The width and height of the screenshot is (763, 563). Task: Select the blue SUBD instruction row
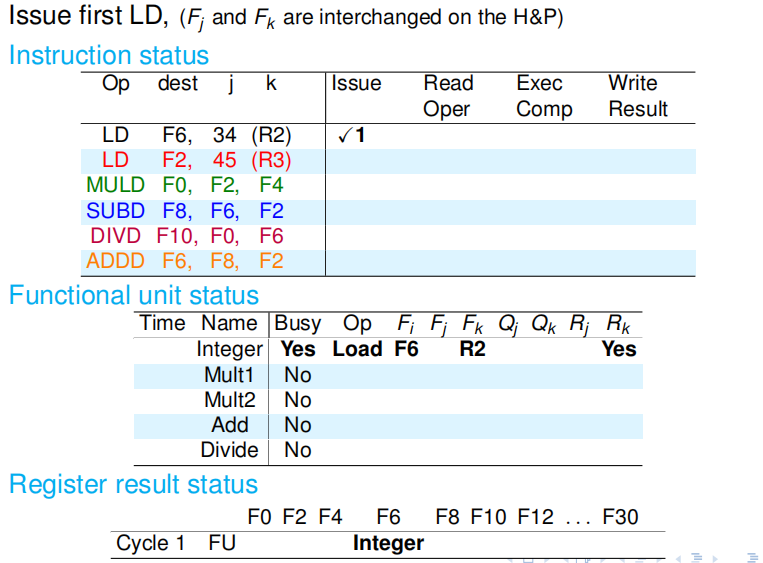tap(185, 211)
